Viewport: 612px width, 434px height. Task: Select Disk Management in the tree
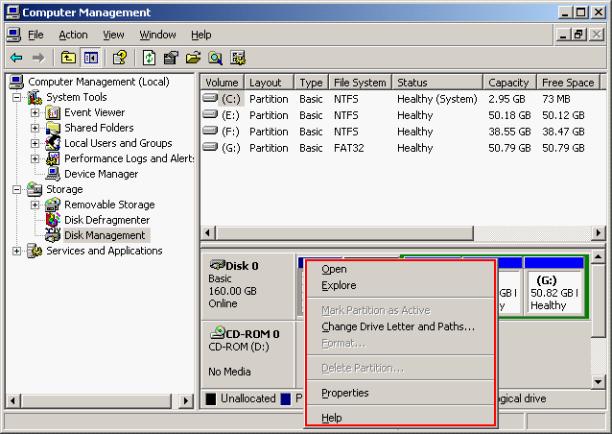[x=105, y=235]
